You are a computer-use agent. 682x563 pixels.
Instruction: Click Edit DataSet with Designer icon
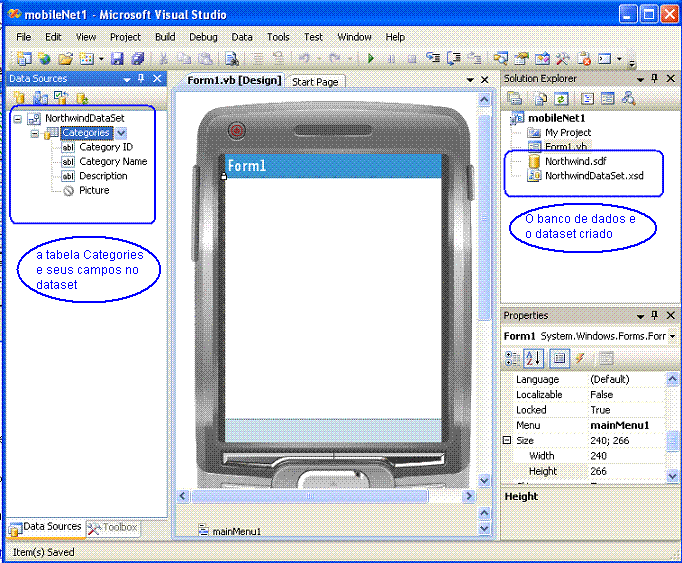[x=40, y=98]
